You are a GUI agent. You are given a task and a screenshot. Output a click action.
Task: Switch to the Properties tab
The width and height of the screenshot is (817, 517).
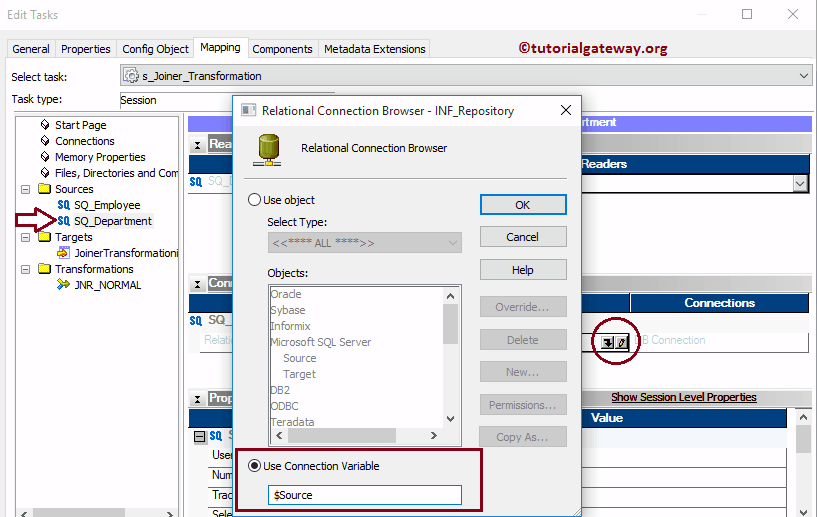[85, 49]
